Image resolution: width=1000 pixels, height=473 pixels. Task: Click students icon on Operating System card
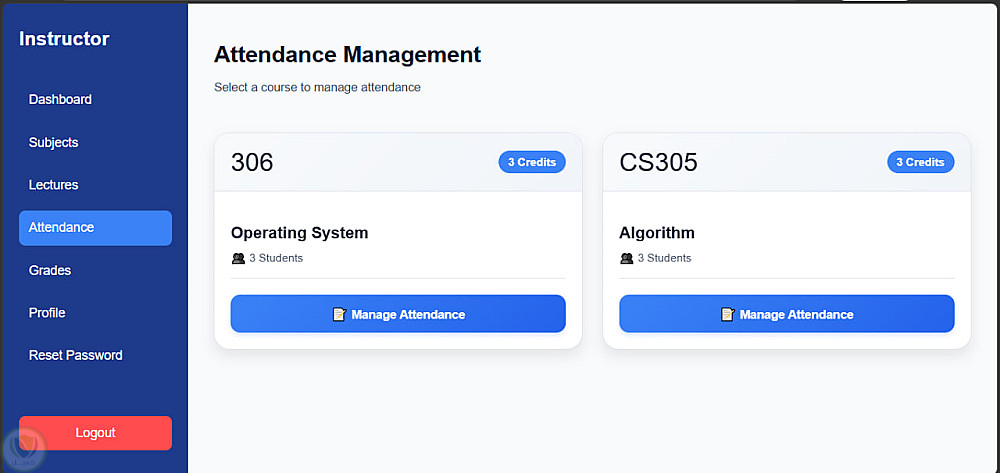point(238,258)
